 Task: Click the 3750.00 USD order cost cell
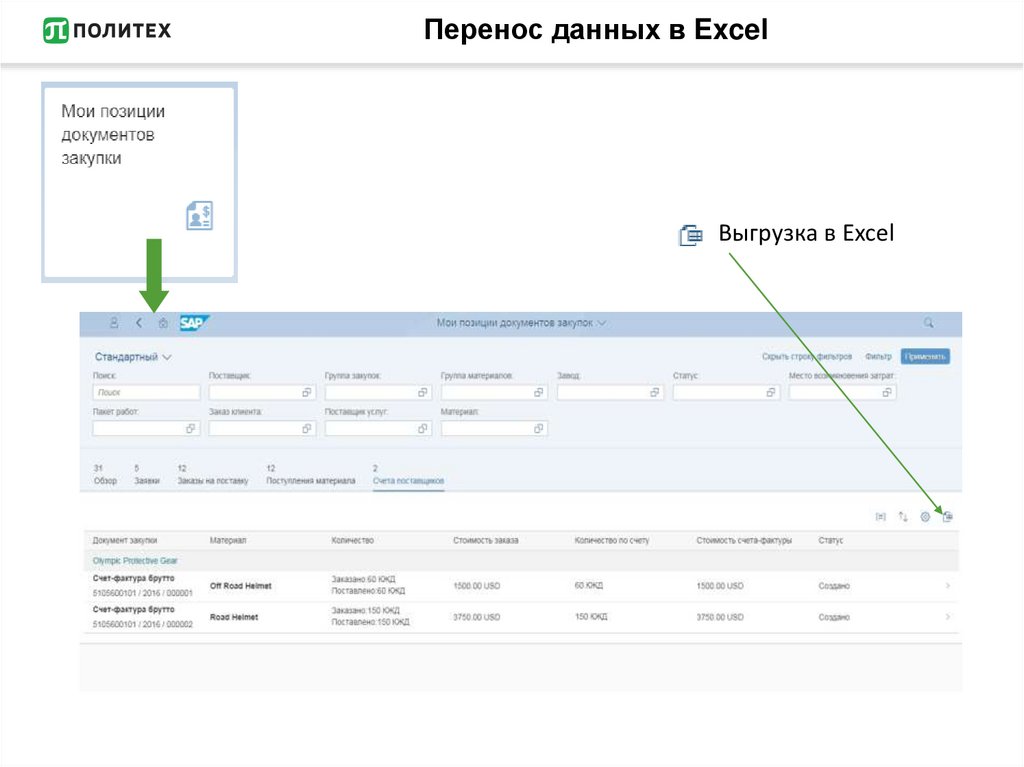point(477,617)
